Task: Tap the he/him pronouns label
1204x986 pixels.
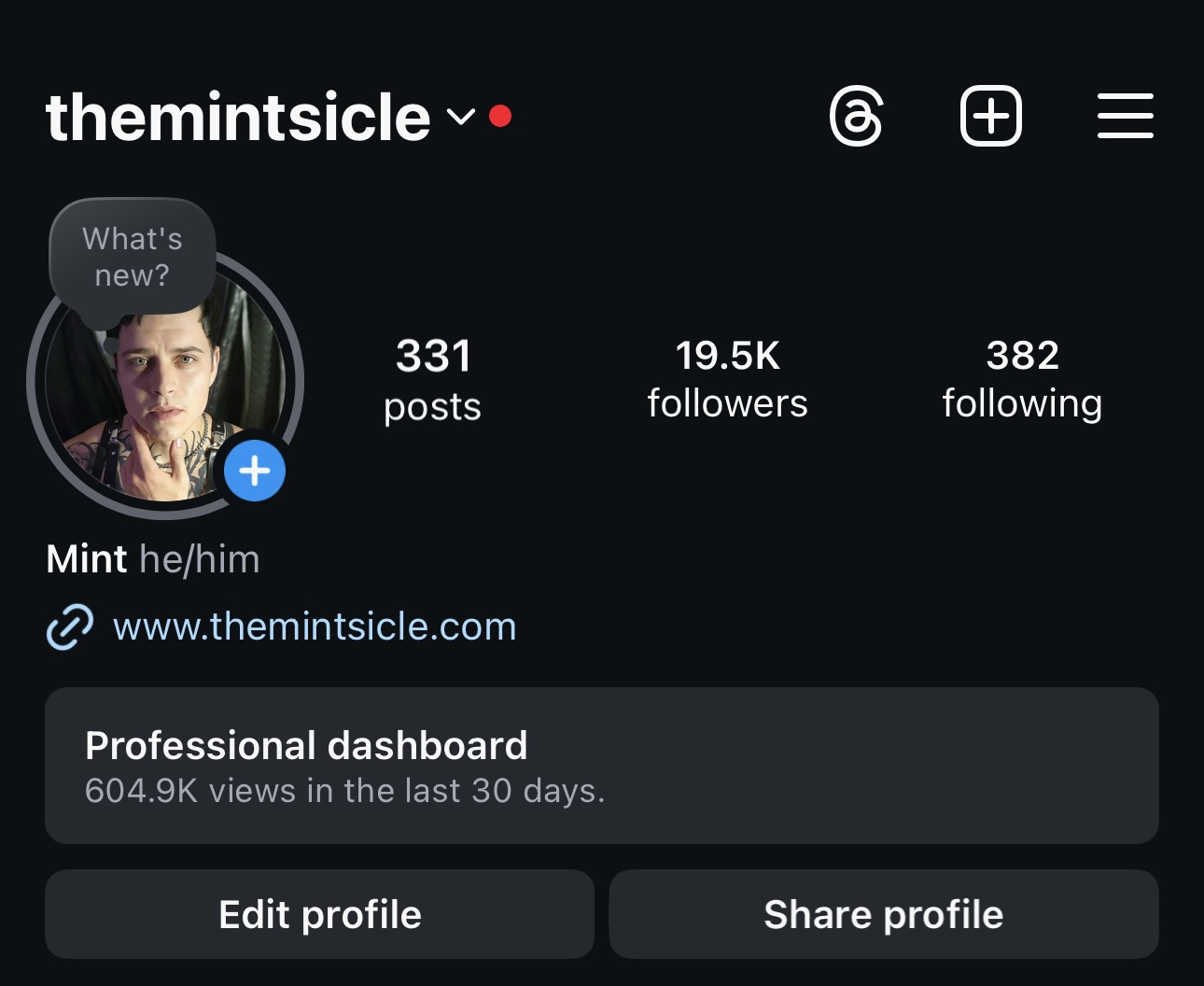Action: pyautogui.click(x=200, y=559)
